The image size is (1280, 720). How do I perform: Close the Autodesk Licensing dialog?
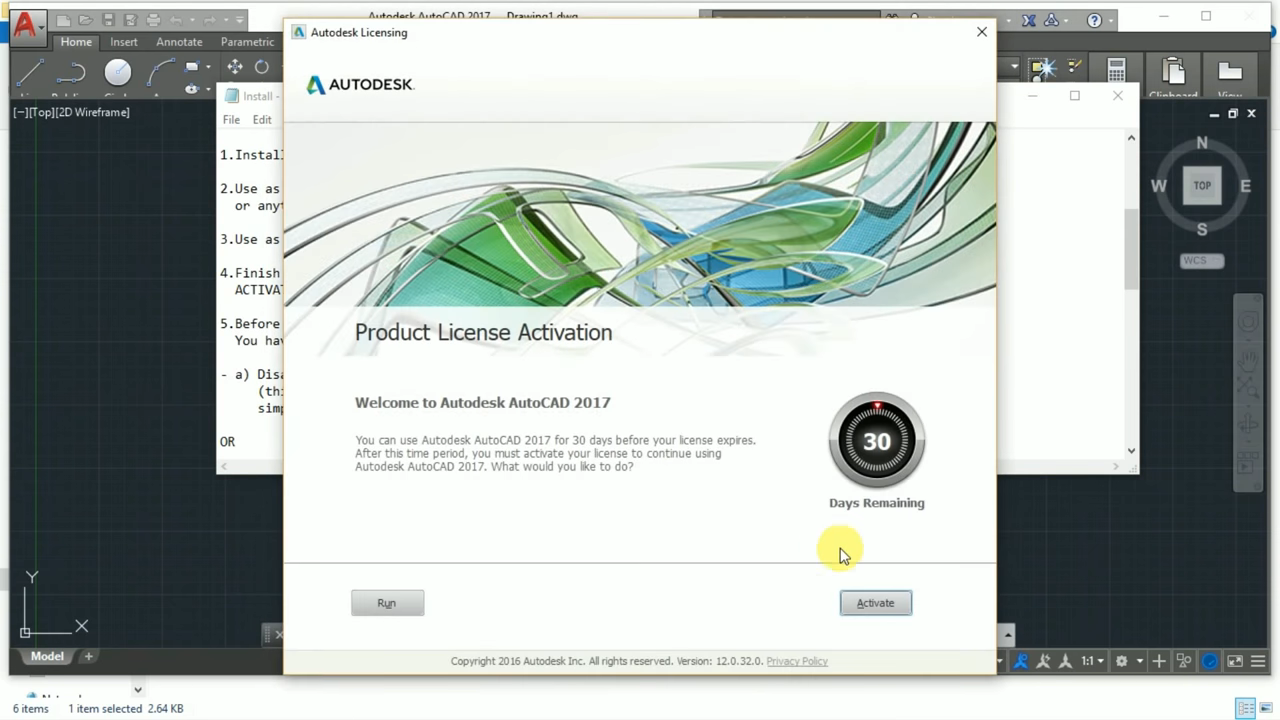981,32
